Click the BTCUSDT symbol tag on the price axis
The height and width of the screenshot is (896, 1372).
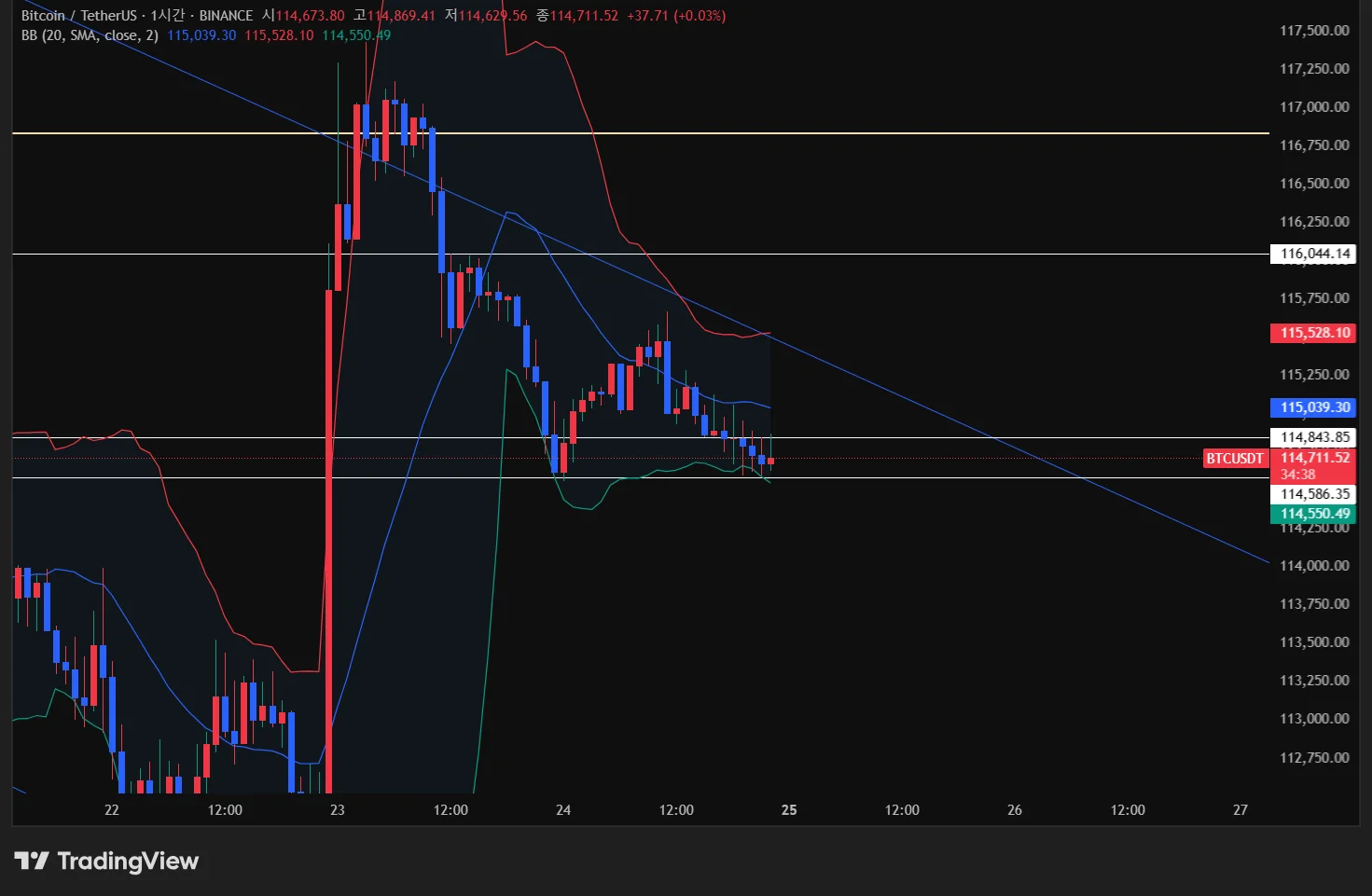coord(1235,458)
